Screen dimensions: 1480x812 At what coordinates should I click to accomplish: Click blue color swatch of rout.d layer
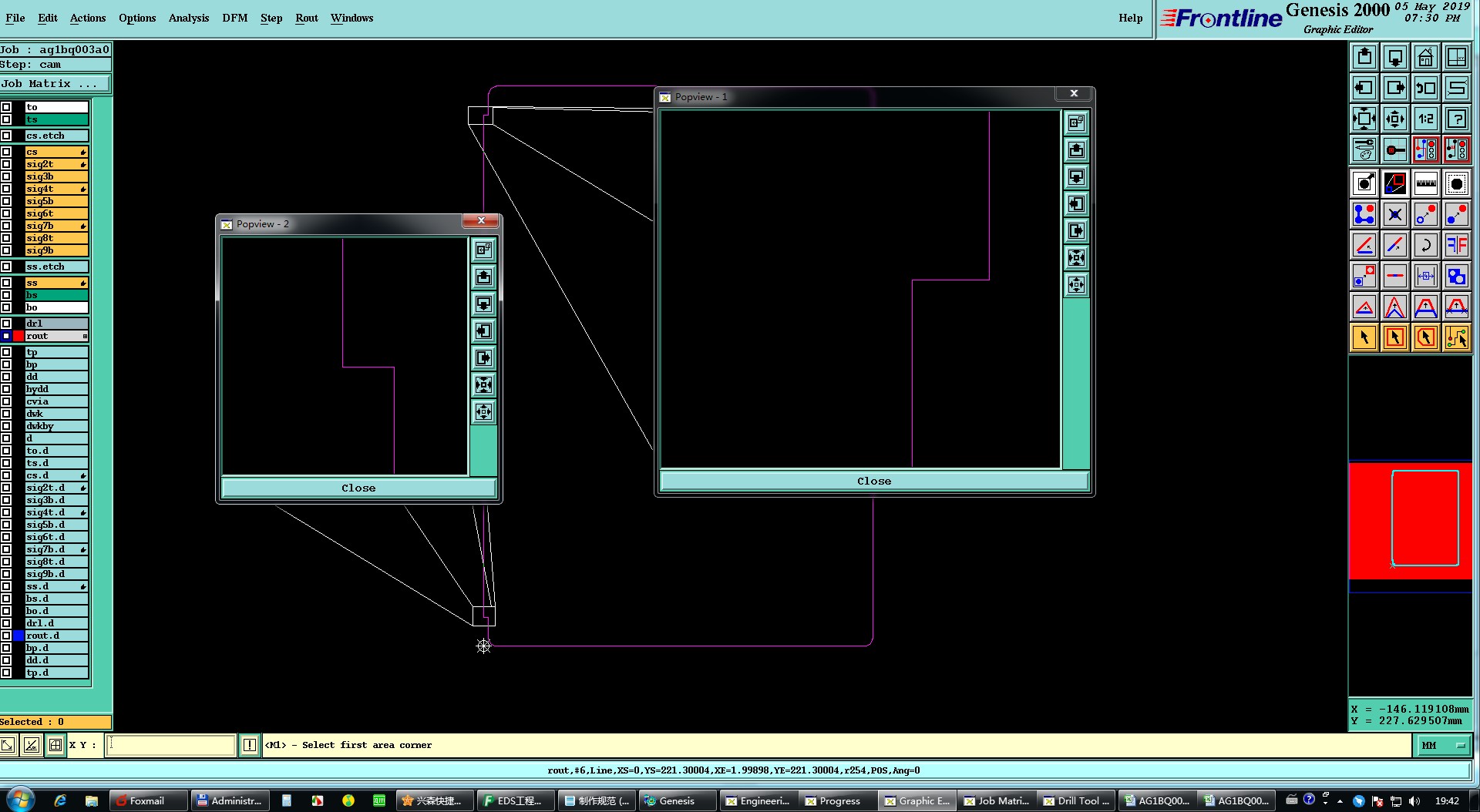point(18,636)
